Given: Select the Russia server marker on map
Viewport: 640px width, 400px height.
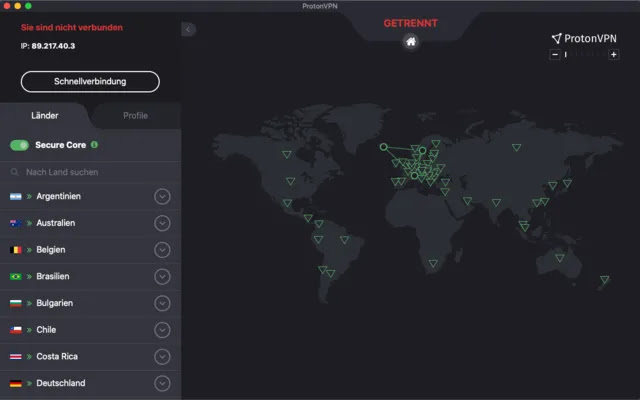Looking at the screenshot, I should [x=516, y=147].
